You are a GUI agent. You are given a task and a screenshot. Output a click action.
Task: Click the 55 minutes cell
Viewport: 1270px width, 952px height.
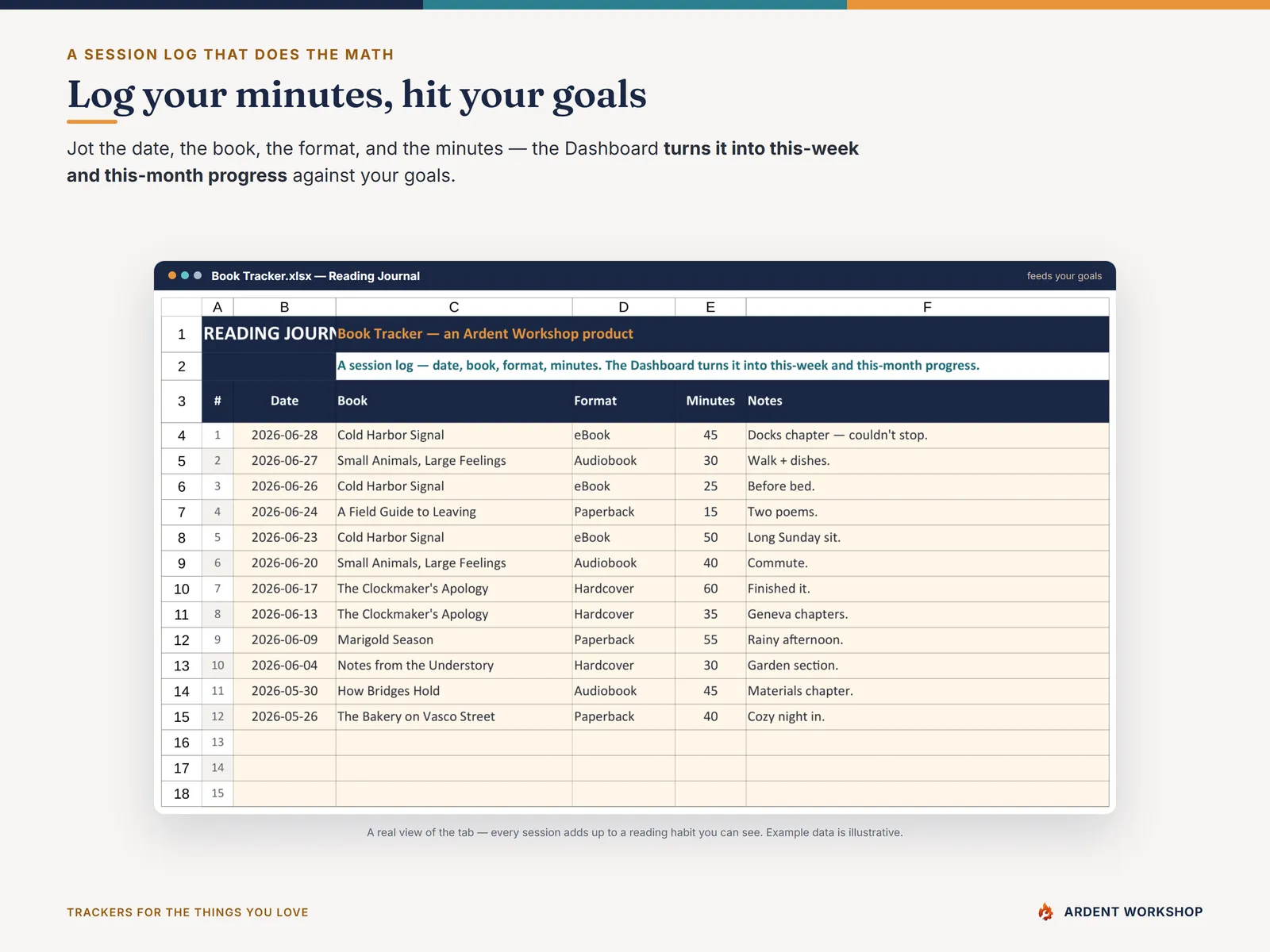click(710, 639)
